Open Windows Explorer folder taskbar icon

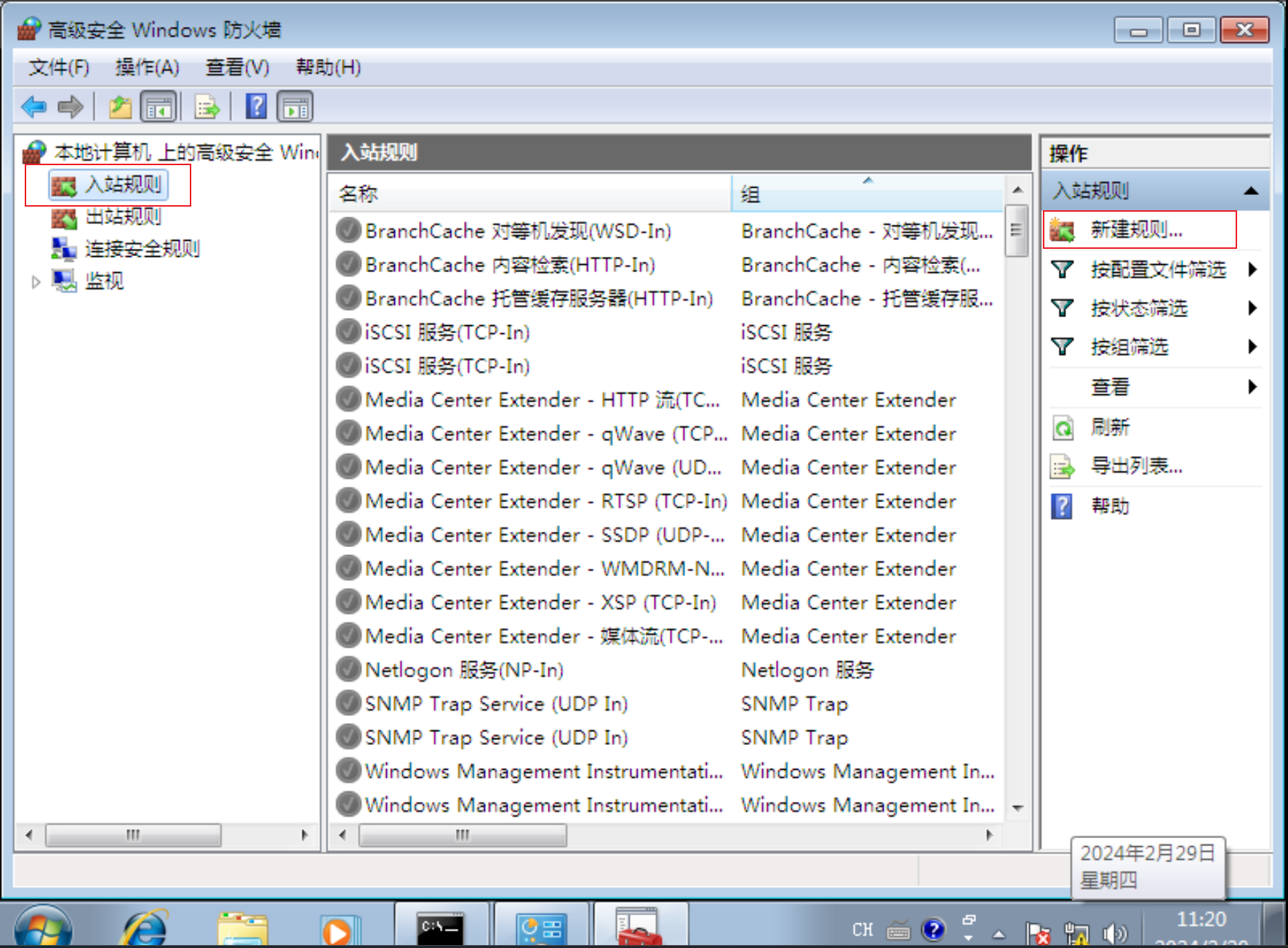242,928
